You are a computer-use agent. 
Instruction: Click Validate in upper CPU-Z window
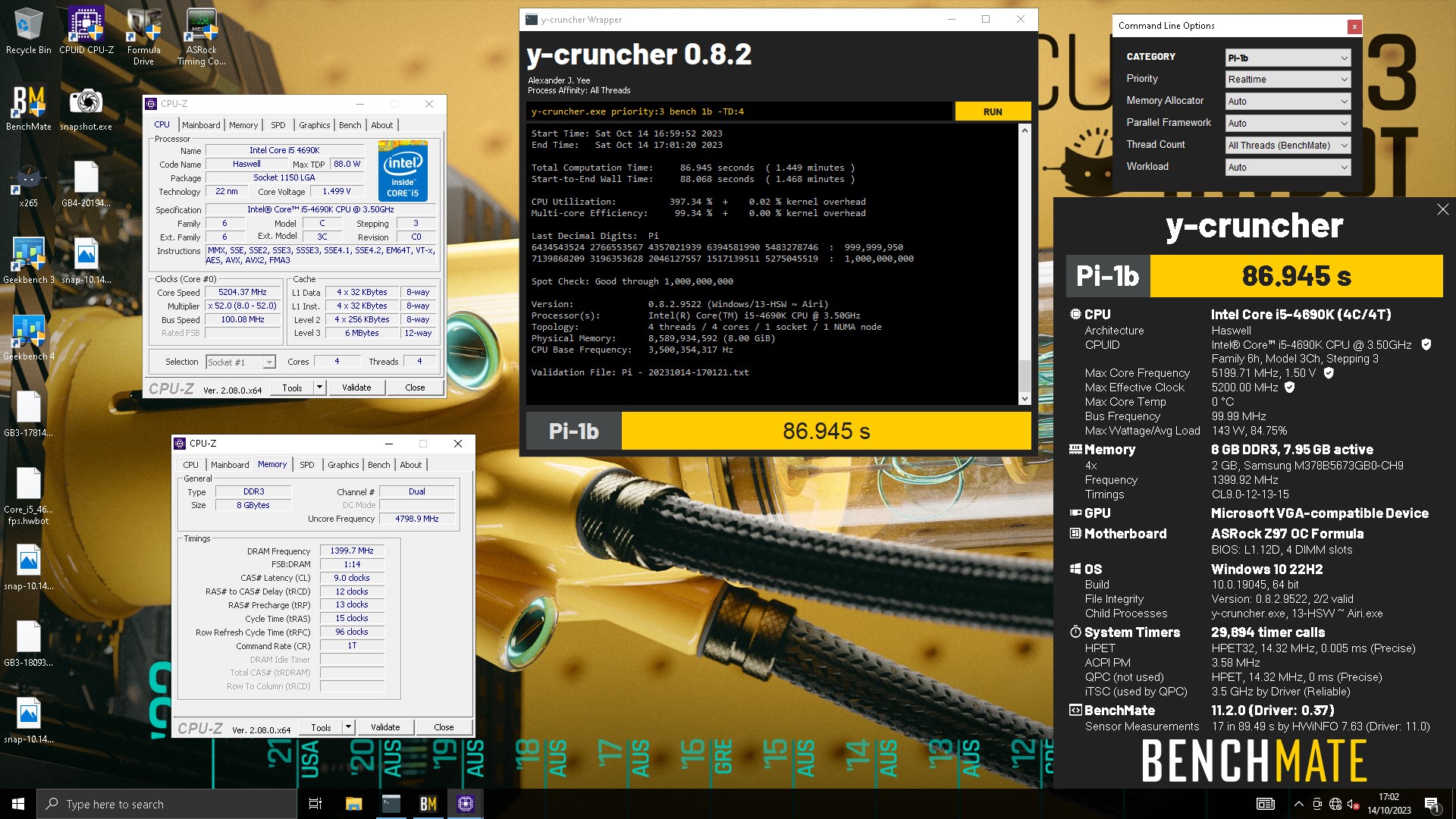pos(356,388)
